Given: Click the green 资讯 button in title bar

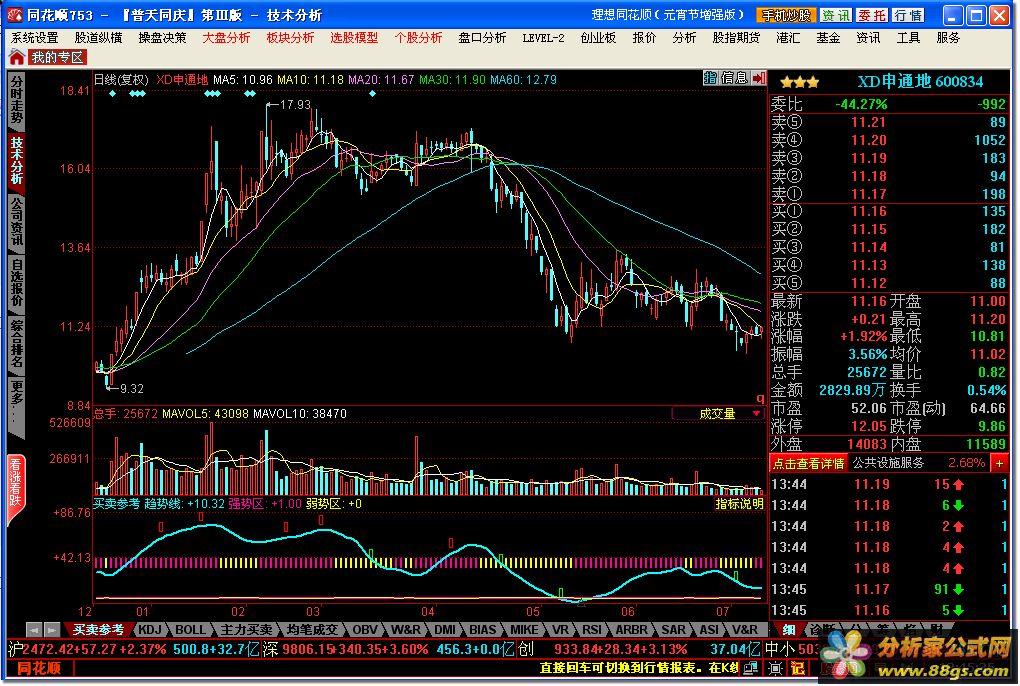Looking at the screenshot, I should click(x=835, y=15).
